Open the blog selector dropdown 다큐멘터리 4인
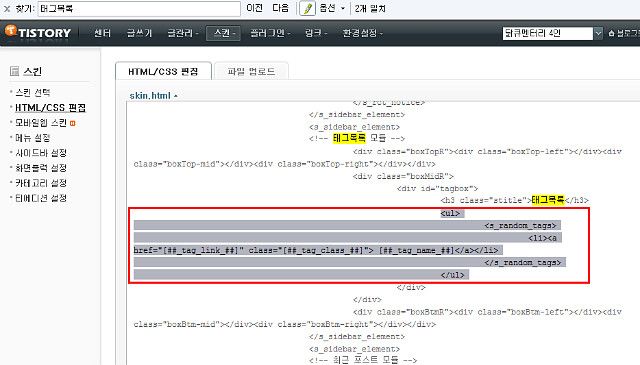This screenshot has height=365, width=640. [x=552, y=33]
